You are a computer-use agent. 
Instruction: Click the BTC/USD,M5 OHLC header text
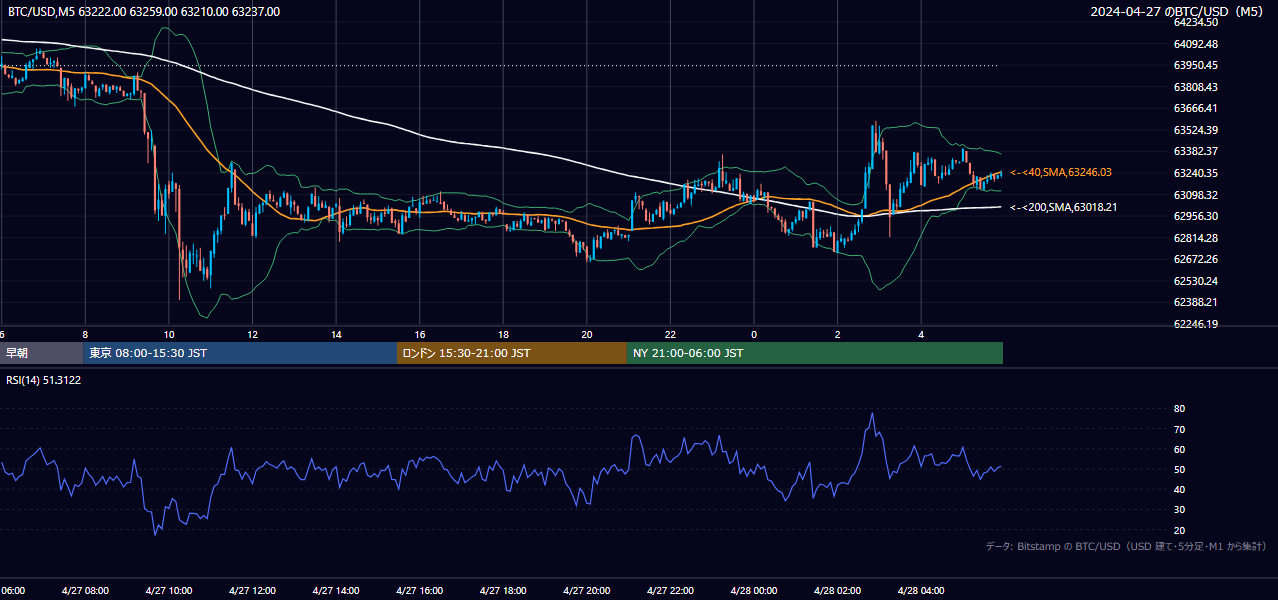pos(143,12)
